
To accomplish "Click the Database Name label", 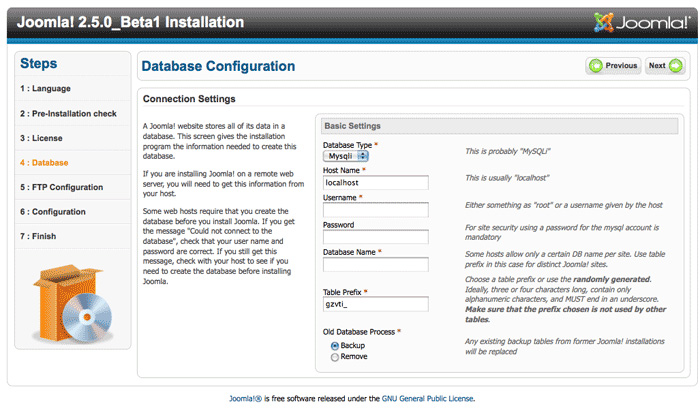I will pos(349,252).
